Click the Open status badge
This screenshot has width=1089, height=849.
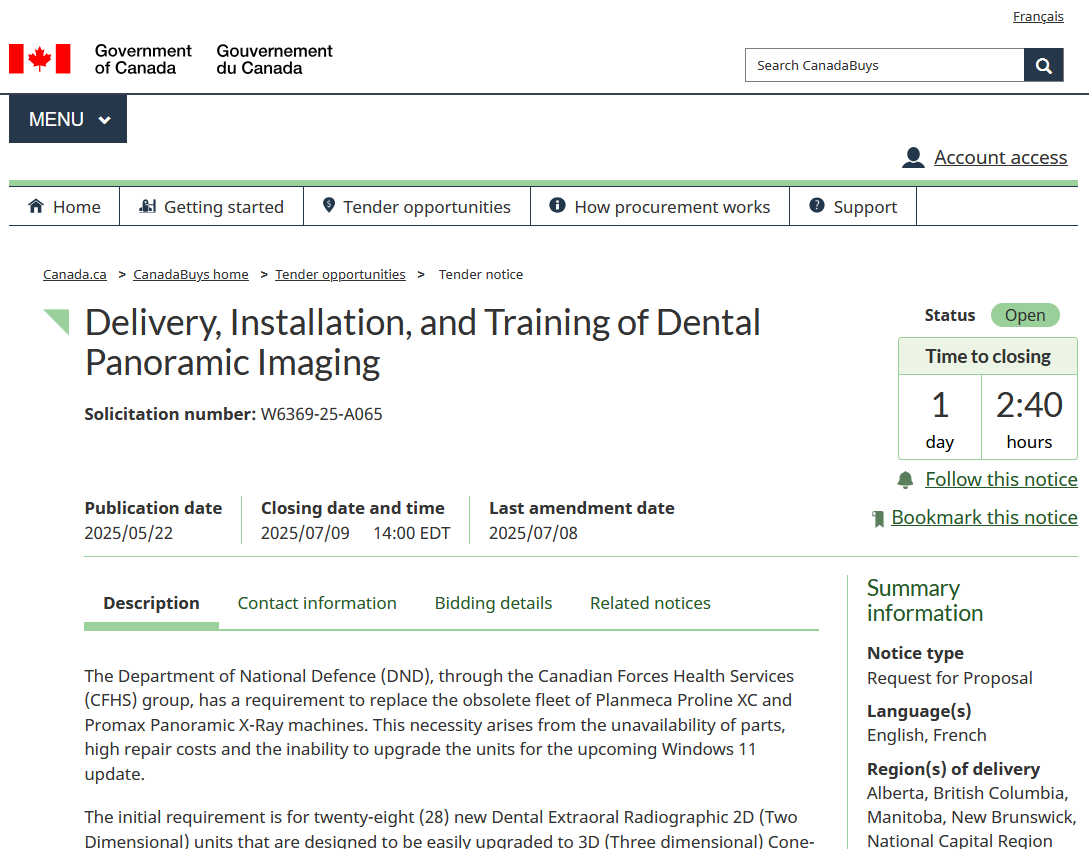[x=1025, y=315]
